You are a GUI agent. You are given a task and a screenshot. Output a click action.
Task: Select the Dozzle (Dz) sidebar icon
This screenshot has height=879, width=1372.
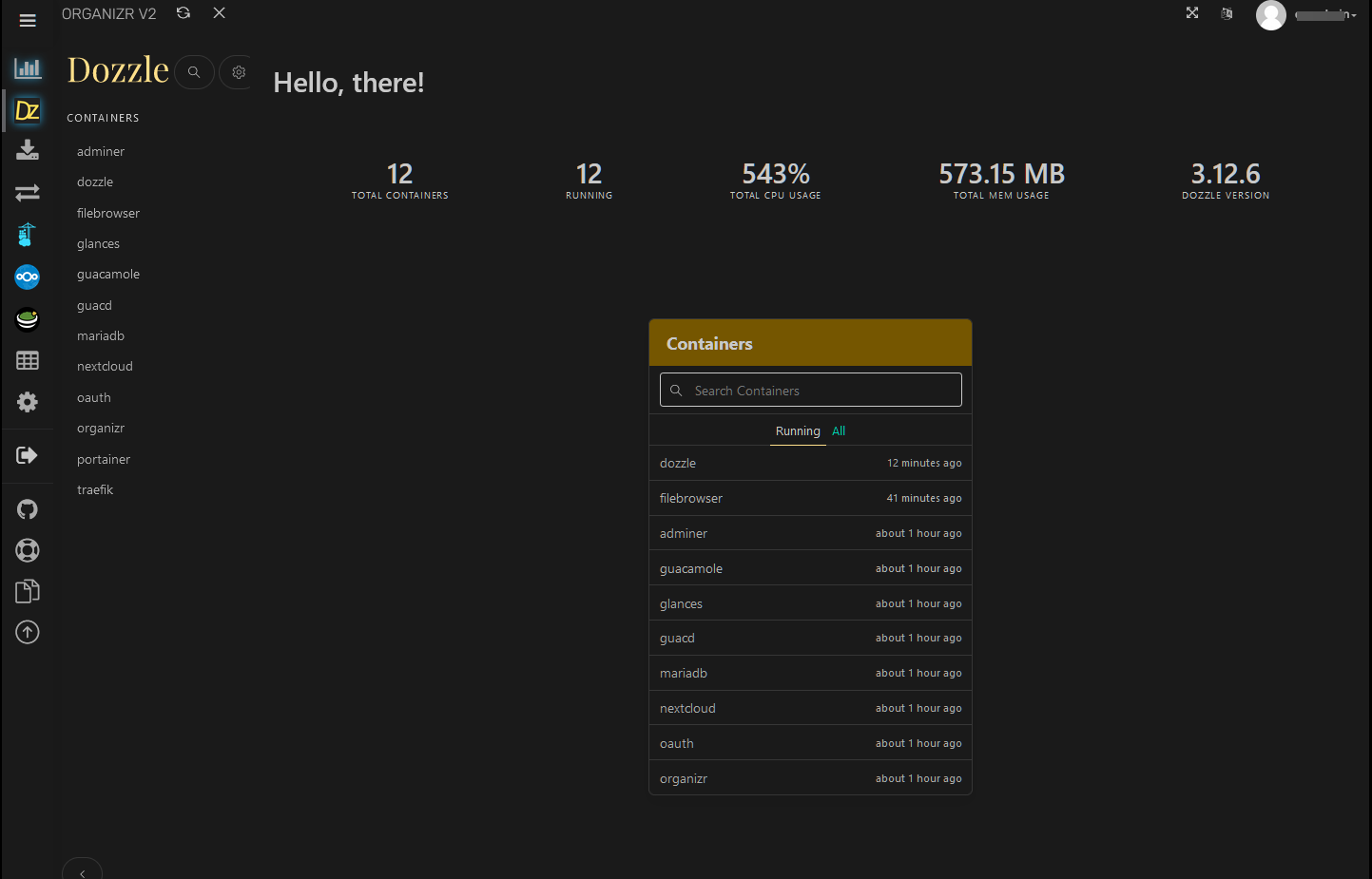pos(28,110)
